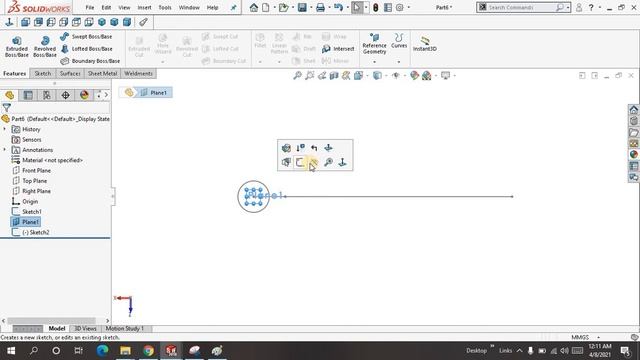Expand the Curves dropdown arrow
Image resolution: width=640 pixels, height=360 pixels.
tap(399, 62)
